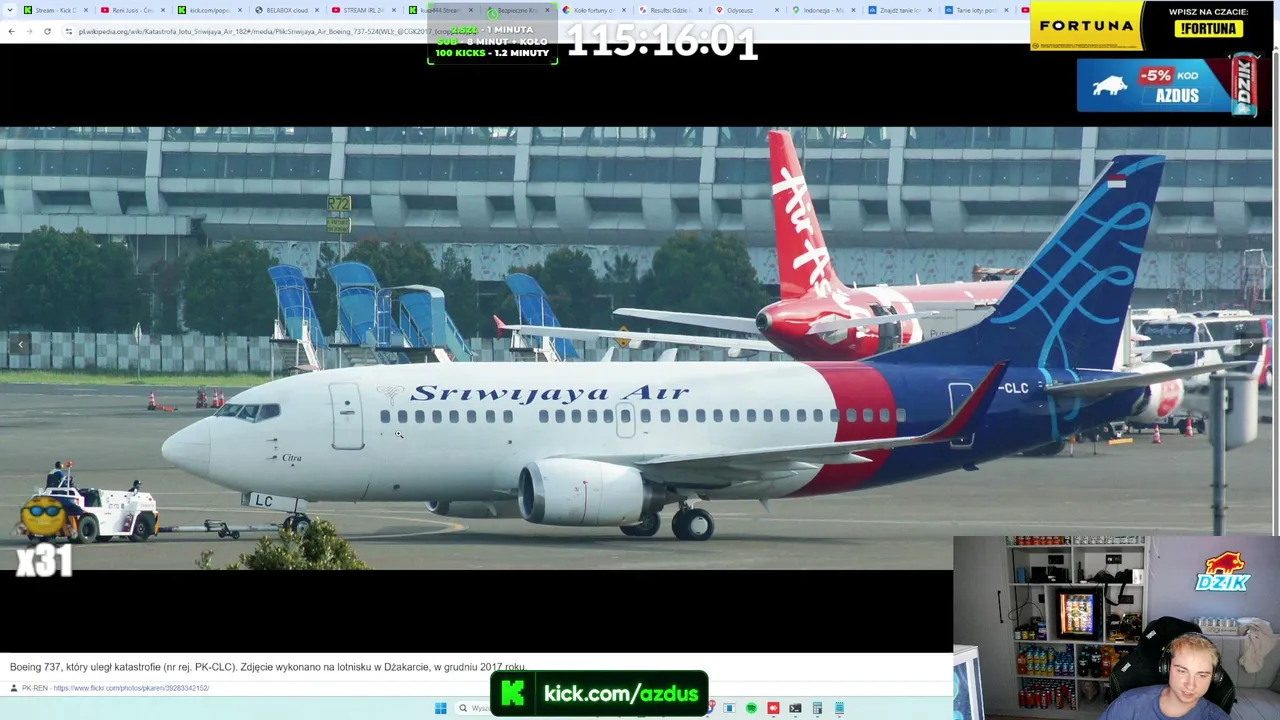Screen dimensions: 1280x720
Task: Close the 'Odyseusz' tab
Action: 777,10
